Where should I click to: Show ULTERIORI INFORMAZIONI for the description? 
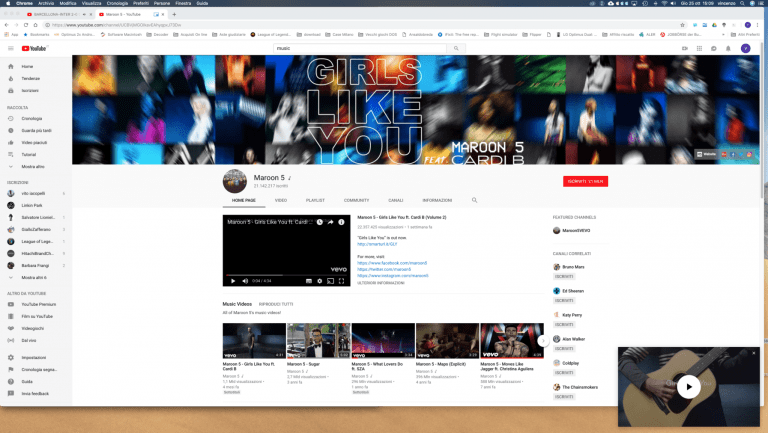pyautogui.click(x=381, y=283)
